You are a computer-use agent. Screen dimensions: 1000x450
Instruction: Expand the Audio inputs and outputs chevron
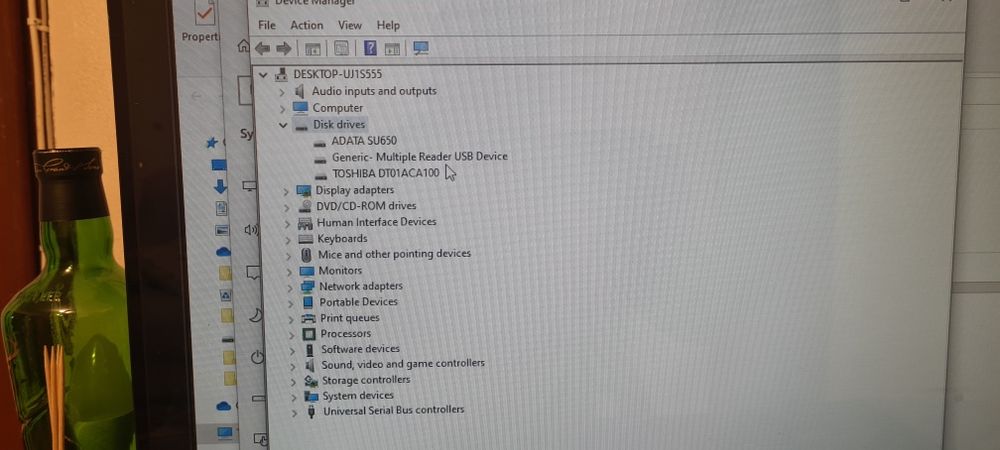(x=282, y=92)
